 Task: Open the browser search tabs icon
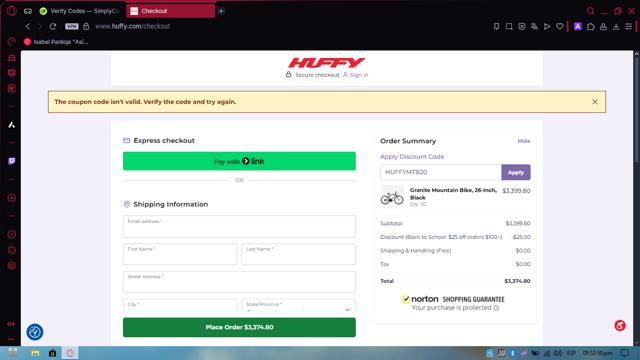pos(590,11)
